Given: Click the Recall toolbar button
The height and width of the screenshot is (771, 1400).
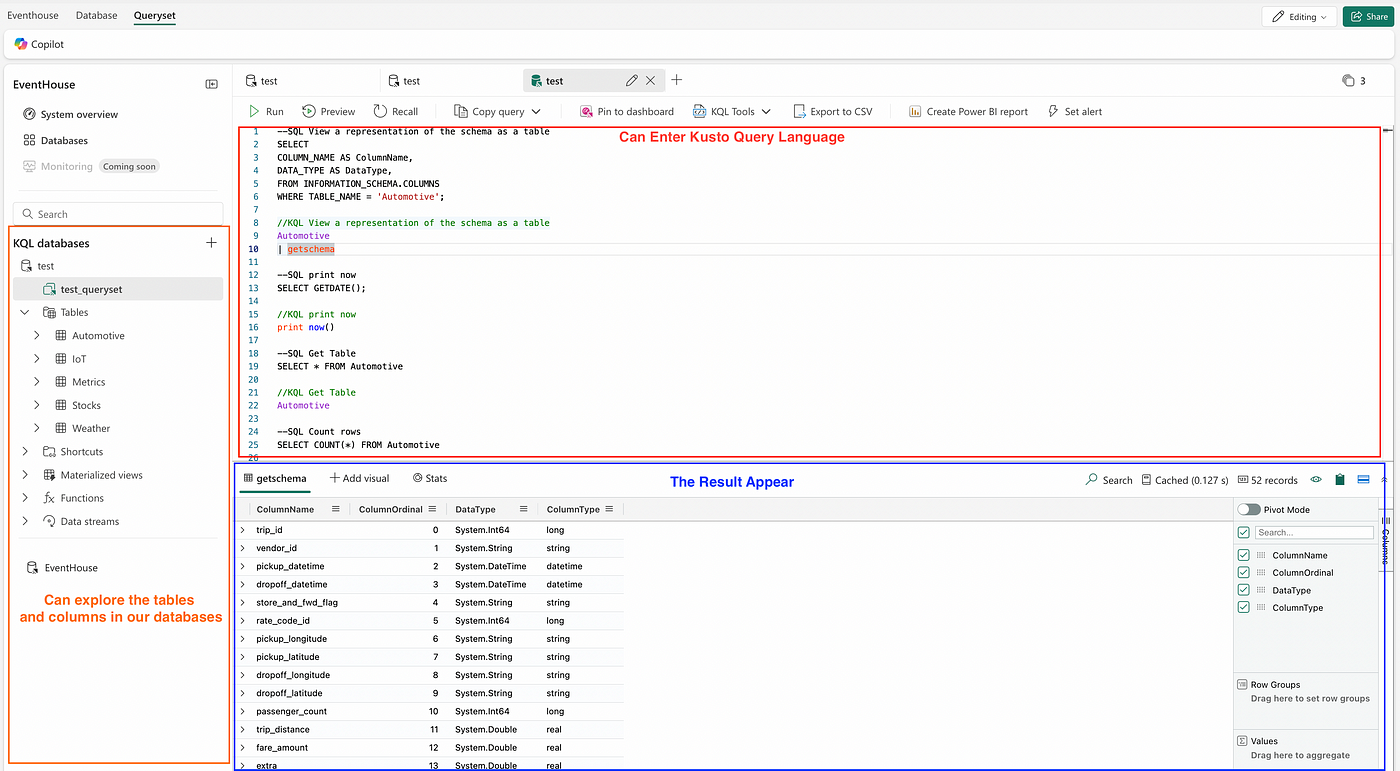Looking at the screenshot, I should point(396,111).
